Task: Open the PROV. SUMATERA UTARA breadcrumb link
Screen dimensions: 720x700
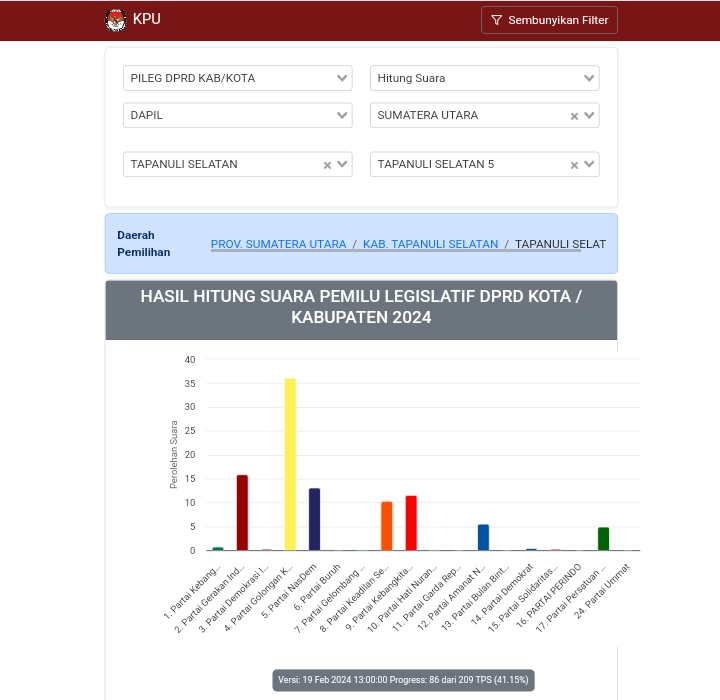Action: click(x=278, y=244)
